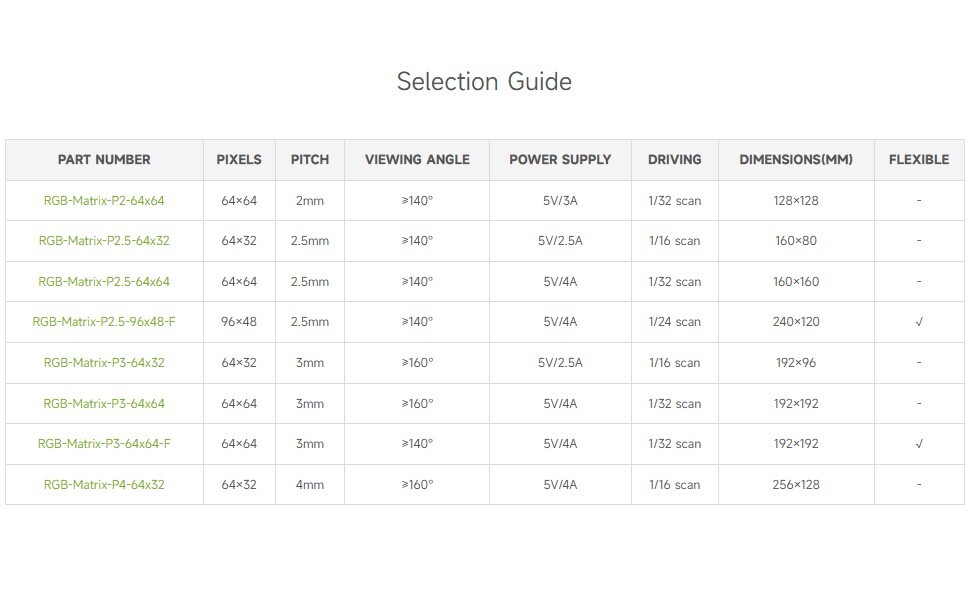
Task: Open the RGB-Matrix-P2.5-64x32 part link
Action: [104, 241]
